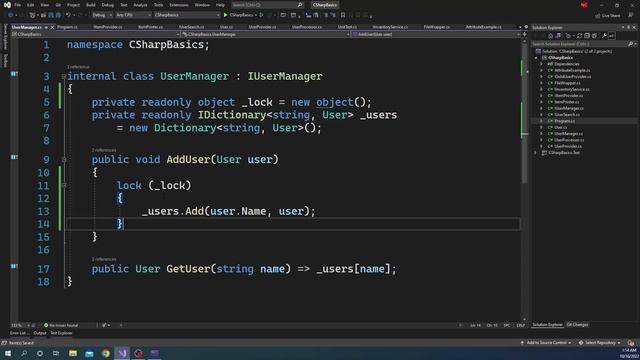640x360 pixels.
Task: Expand the Dependencies node
Action: [x=542, y=64]
